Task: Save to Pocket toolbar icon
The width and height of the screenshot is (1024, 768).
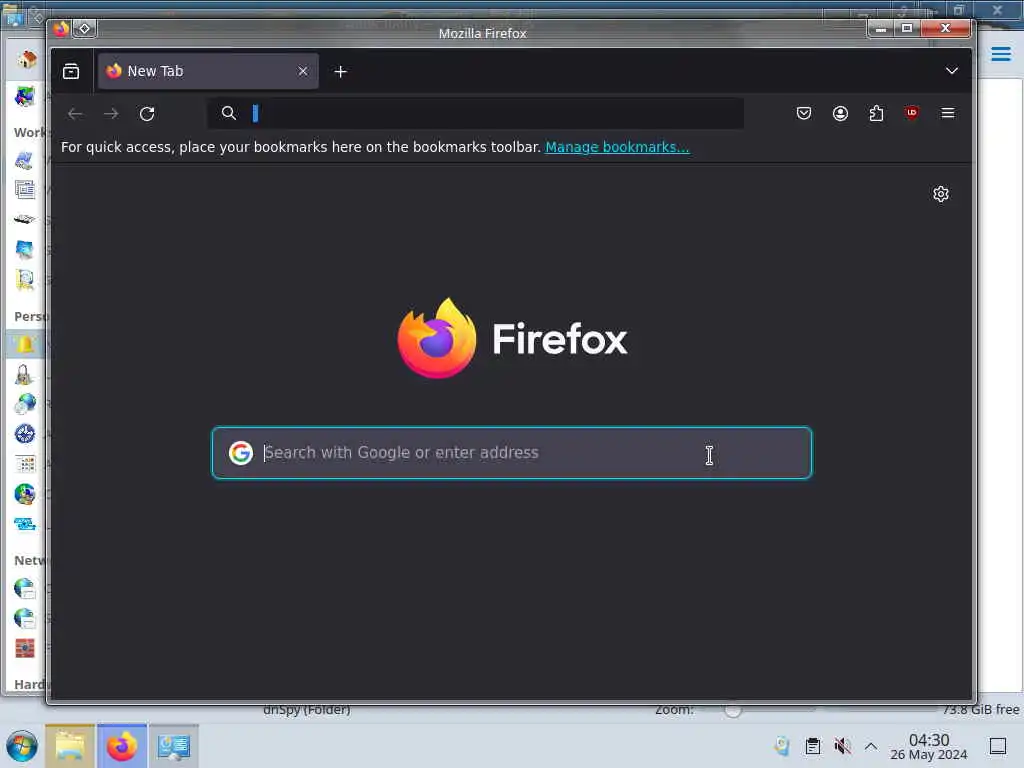Action: pos(804,113)
